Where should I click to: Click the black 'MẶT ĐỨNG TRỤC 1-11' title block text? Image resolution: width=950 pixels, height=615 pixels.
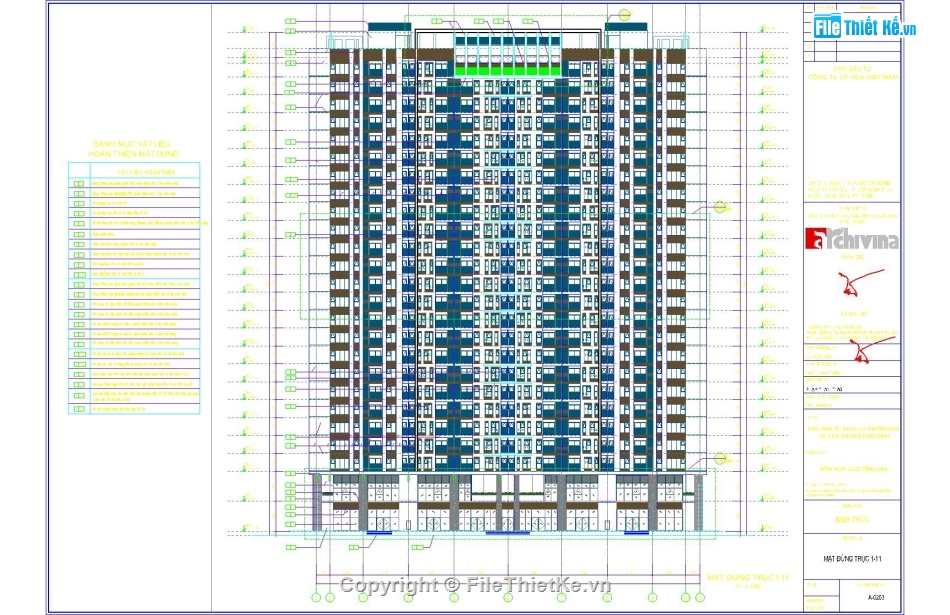[852, 559]
